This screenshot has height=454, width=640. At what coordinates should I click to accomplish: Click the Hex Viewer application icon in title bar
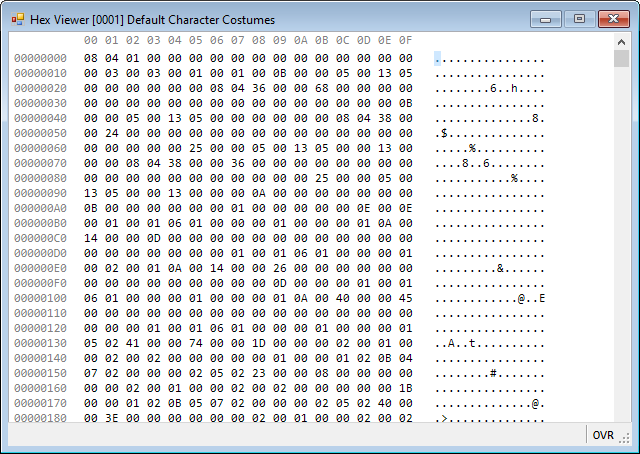point(17,19)
